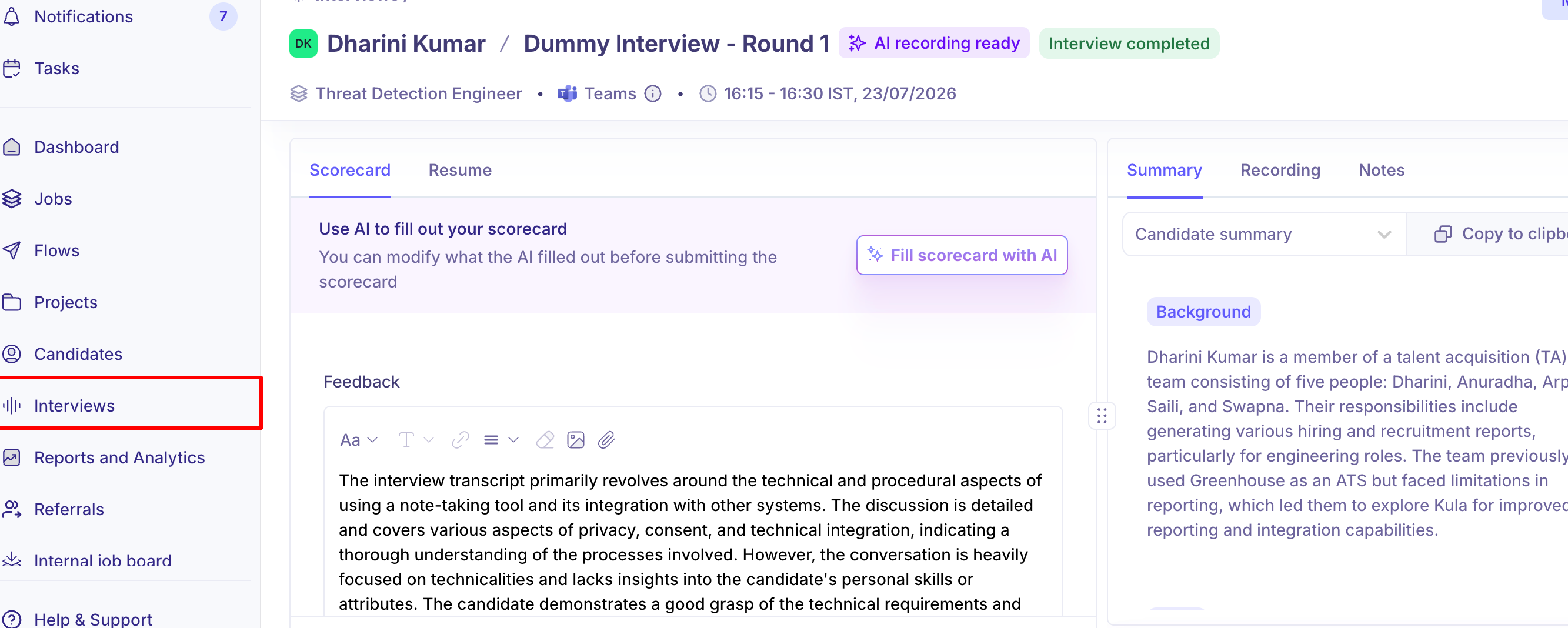Clear formatting with the eraser icon

point(545,440)
